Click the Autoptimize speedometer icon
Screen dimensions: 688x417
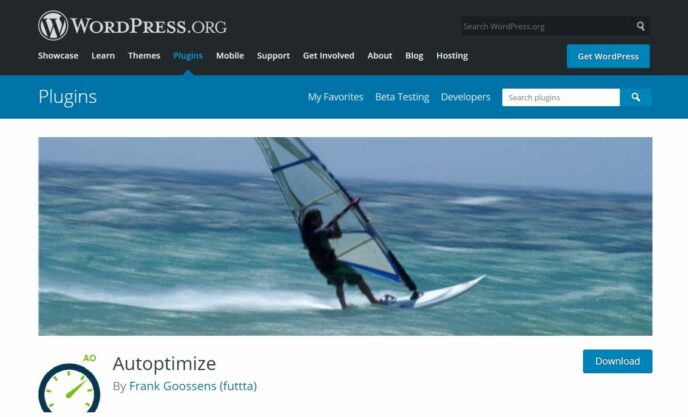[x=69, y=384]
